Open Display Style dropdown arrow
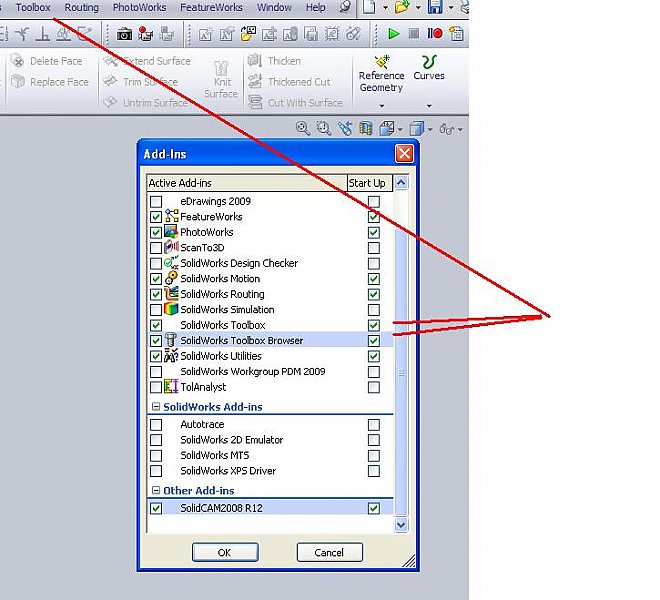The image size is (660, 600). click(x=430, y=129)
